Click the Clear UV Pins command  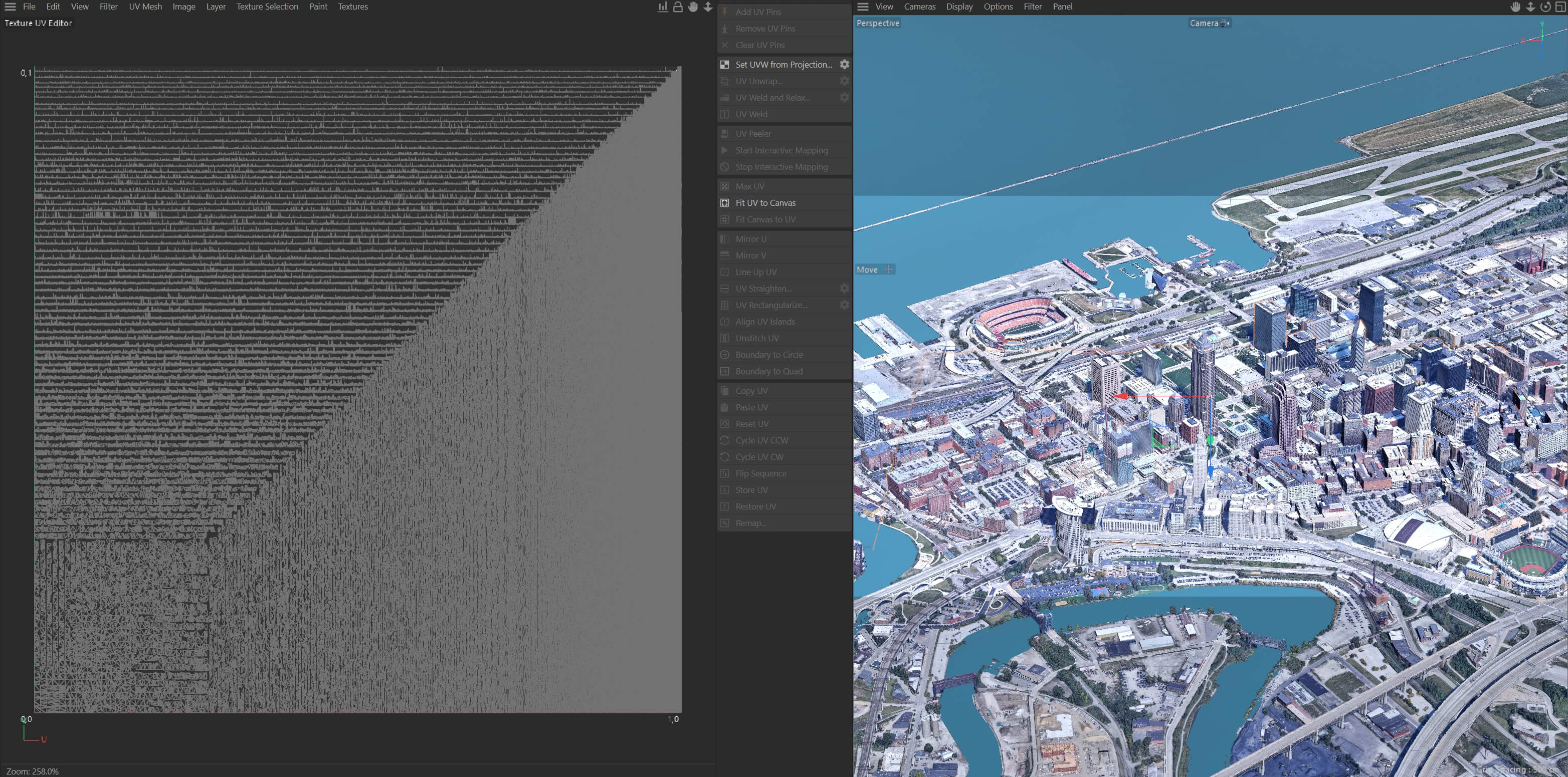785,45
